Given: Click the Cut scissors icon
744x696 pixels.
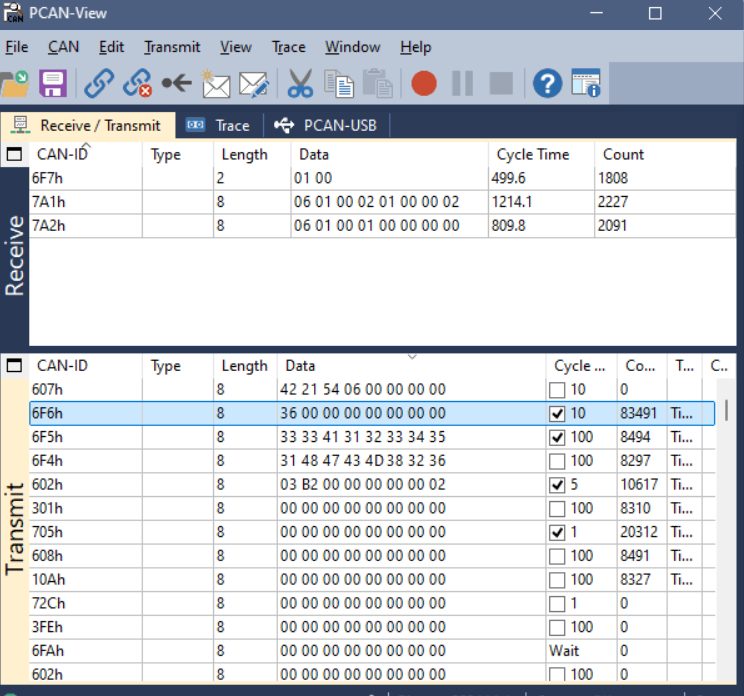Looking at the screenshot, I should coord(300,83).
